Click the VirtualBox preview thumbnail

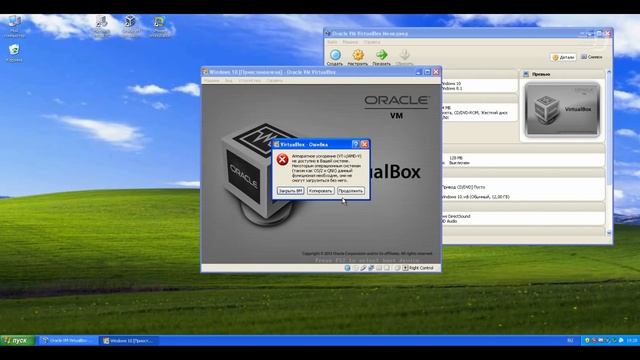pos(562,109)
